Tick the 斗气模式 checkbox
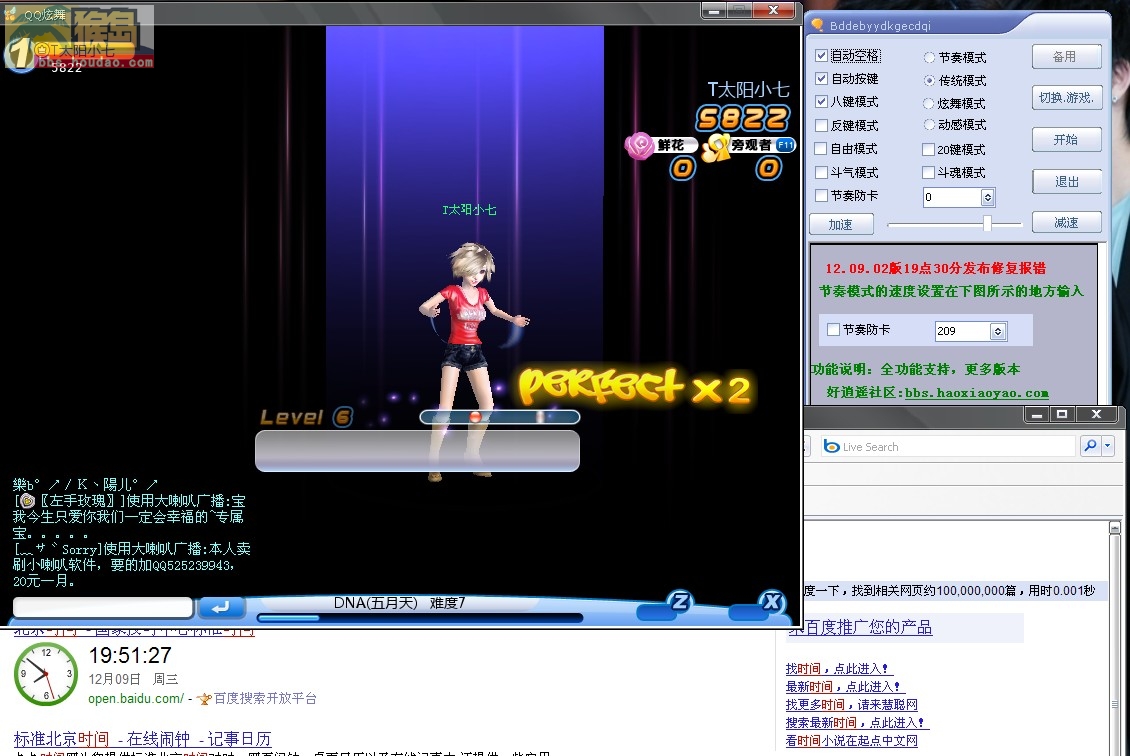The width and height of the screenshot is (1130, 756). click(x=821, y=172)
